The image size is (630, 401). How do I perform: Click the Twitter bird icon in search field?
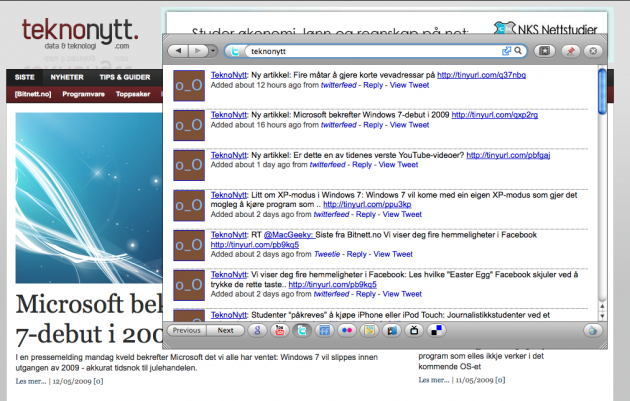(235, 51)
